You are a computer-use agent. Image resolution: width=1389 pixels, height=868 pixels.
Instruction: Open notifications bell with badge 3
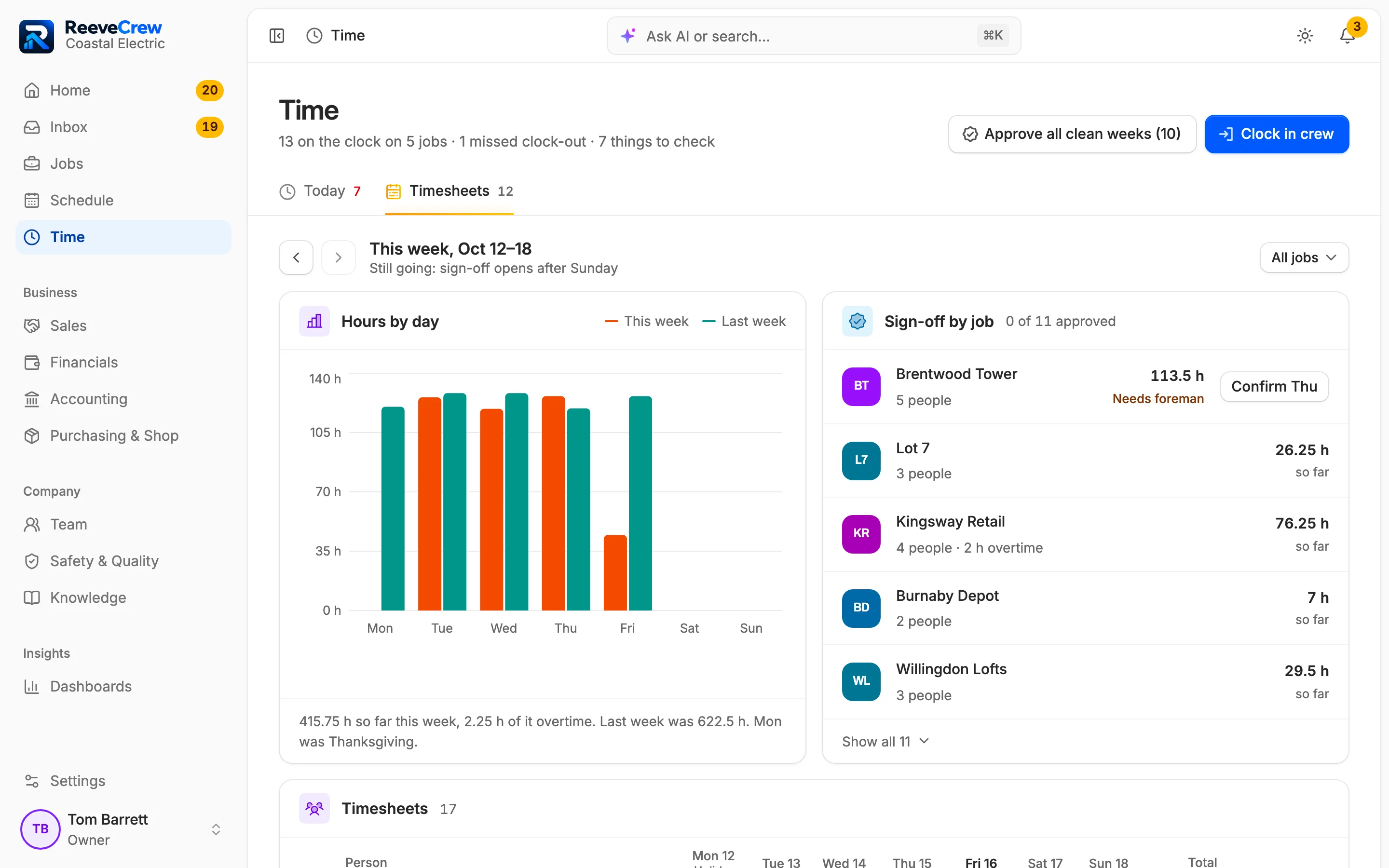click(1347, 36)
